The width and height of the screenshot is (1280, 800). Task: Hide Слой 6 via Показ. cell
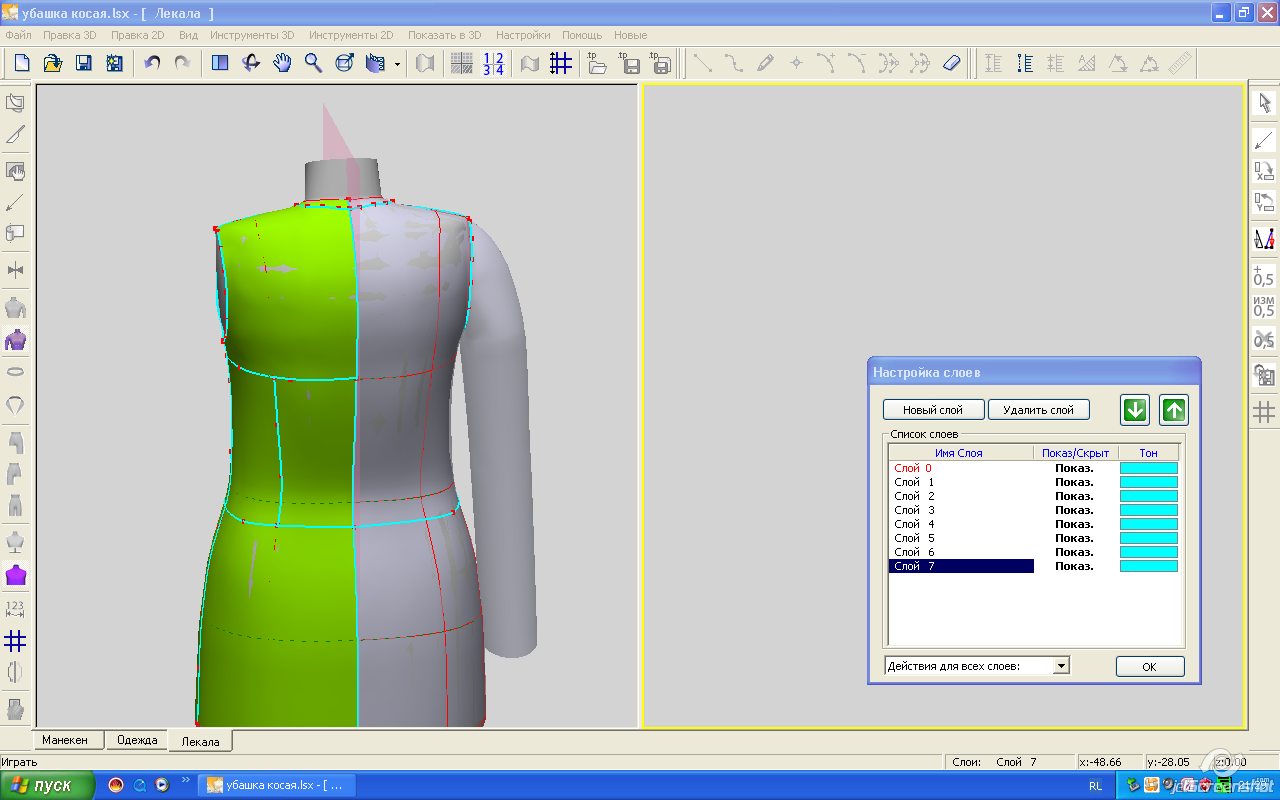(x=1074, y=552)
